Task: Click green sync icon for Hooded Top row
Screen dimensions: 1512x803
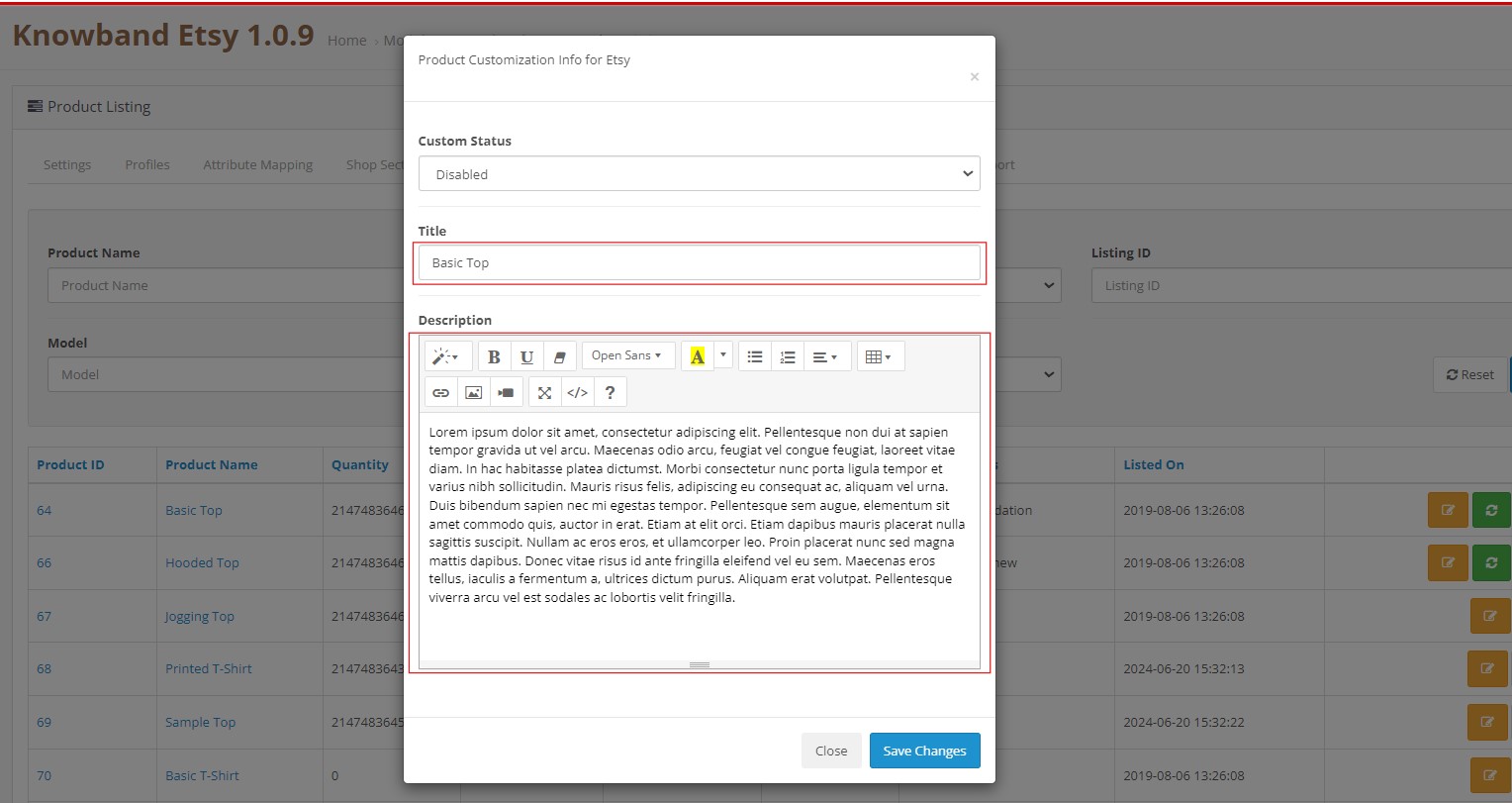Action: tap(1491, 562)
